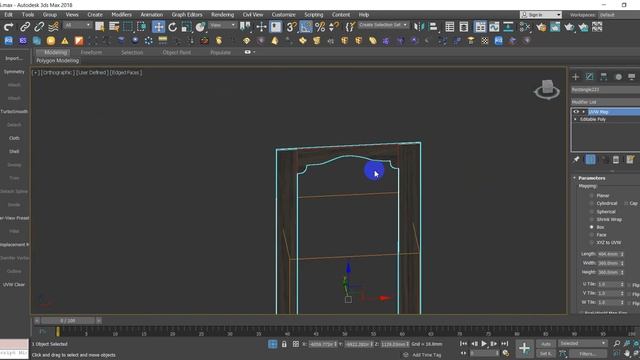Click the Redo arrow icon
The width and height of the screenshot is (640, 360).
pos(8,27)
